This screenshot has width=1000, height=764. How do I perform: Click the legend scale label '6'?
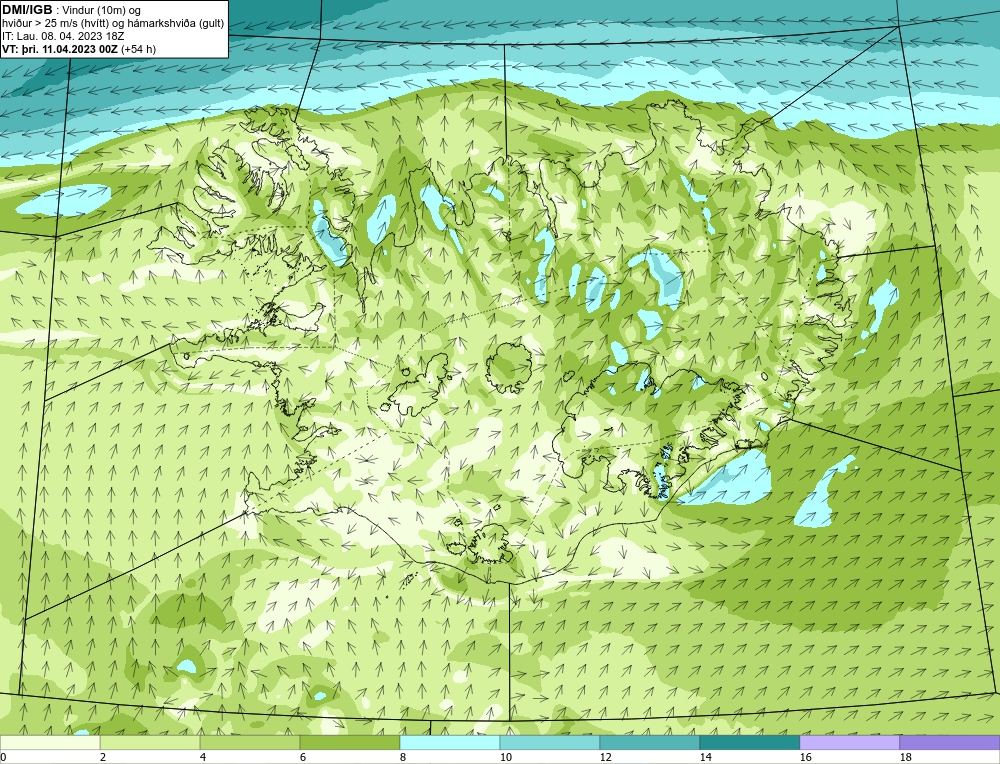303,757
